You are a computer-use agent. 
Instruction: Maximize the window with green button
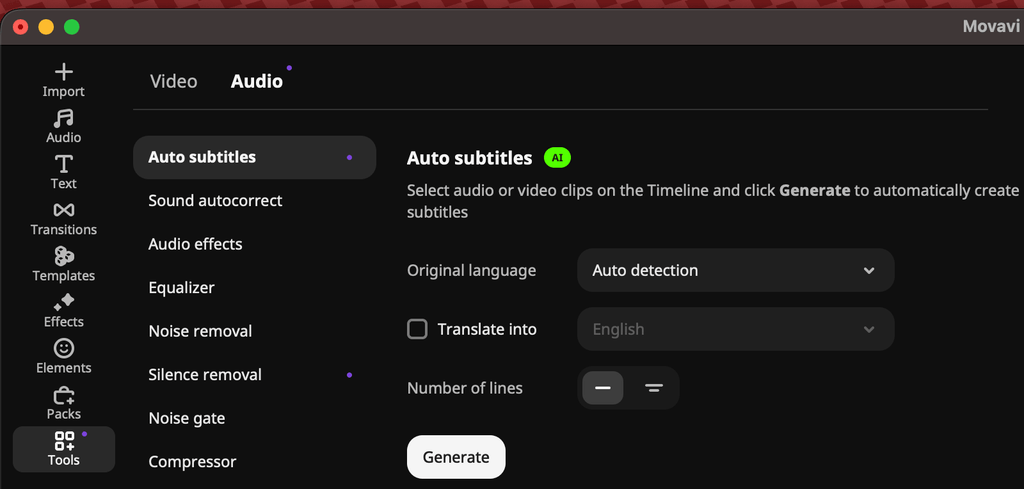(x=72, y=27)
